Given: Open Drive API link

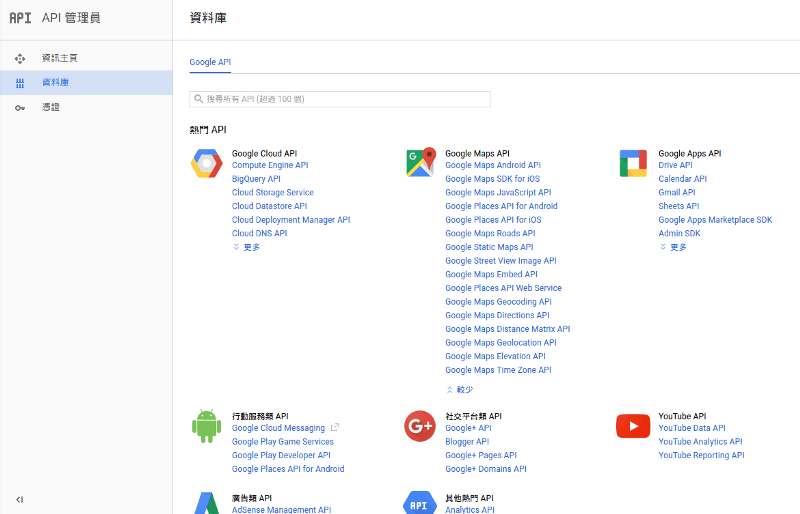Looking at the screenshot, I should [x=675, y=165].
